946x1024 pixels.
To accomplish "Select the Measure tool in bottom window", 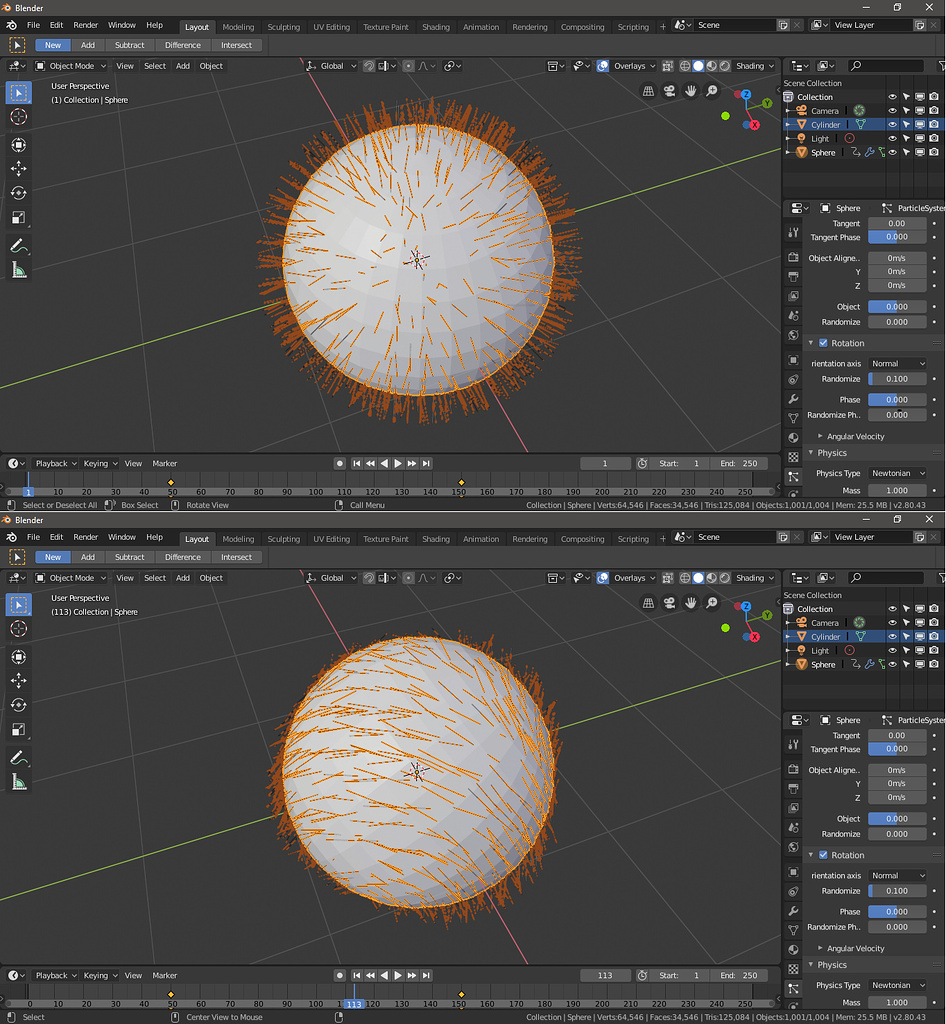I will click(18, 782).
